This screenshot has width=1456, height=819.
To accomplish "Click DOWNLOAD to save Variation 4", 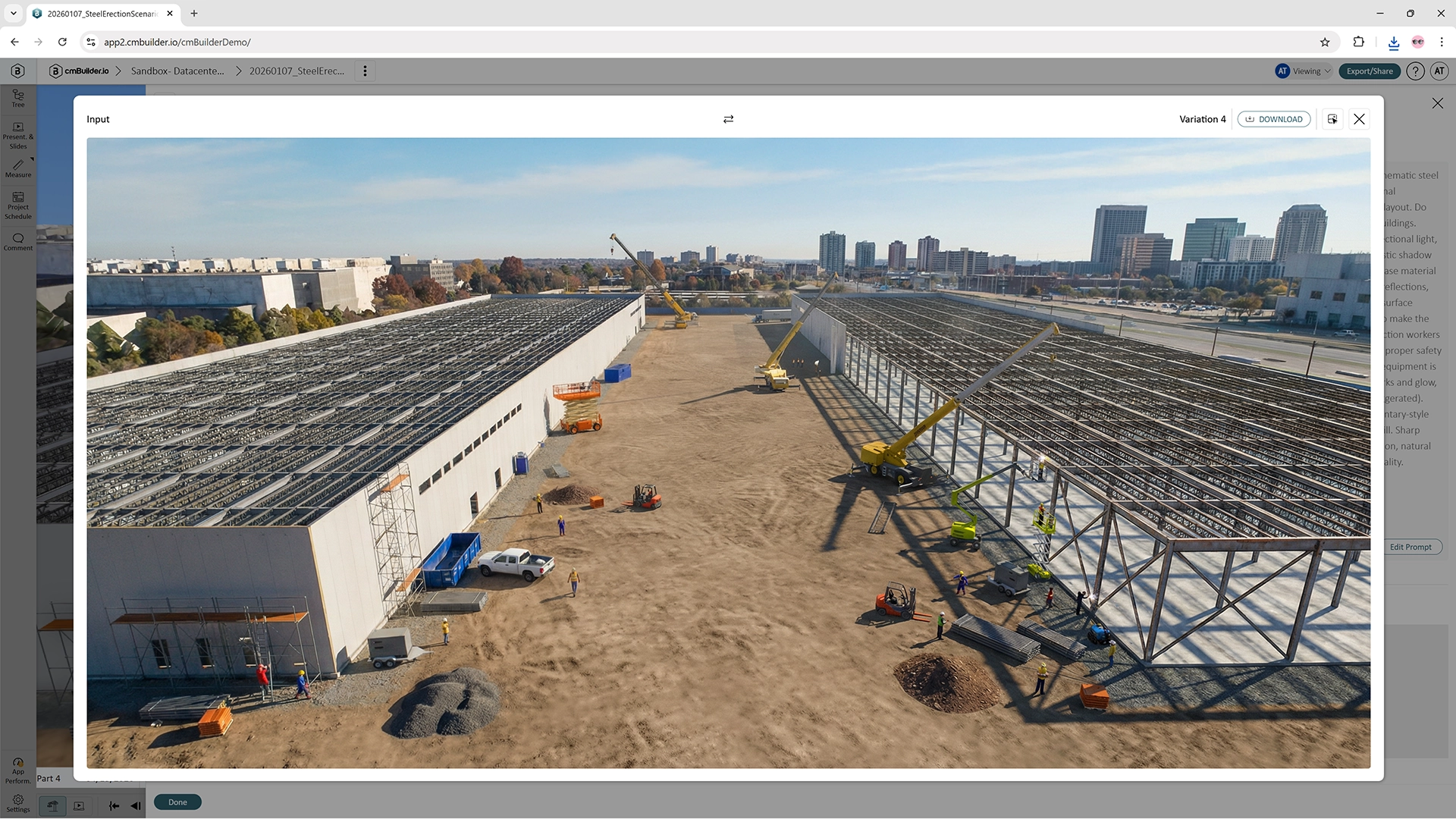I will (x=1274, y=119).
